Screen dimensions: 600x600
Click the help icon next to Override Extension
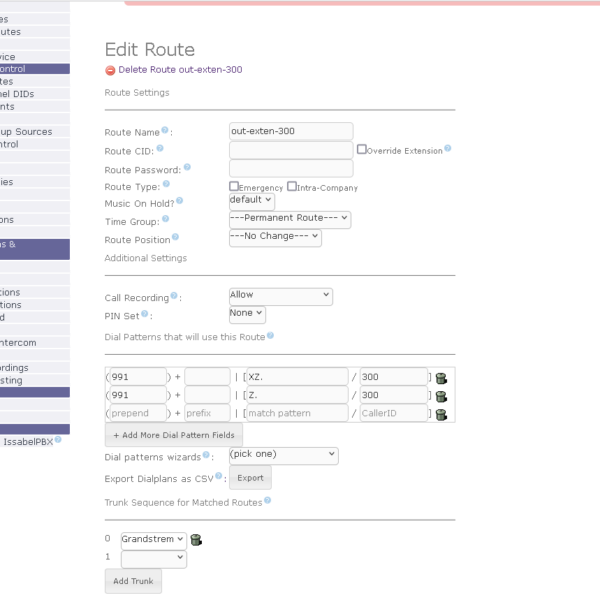tap(448, 149)
